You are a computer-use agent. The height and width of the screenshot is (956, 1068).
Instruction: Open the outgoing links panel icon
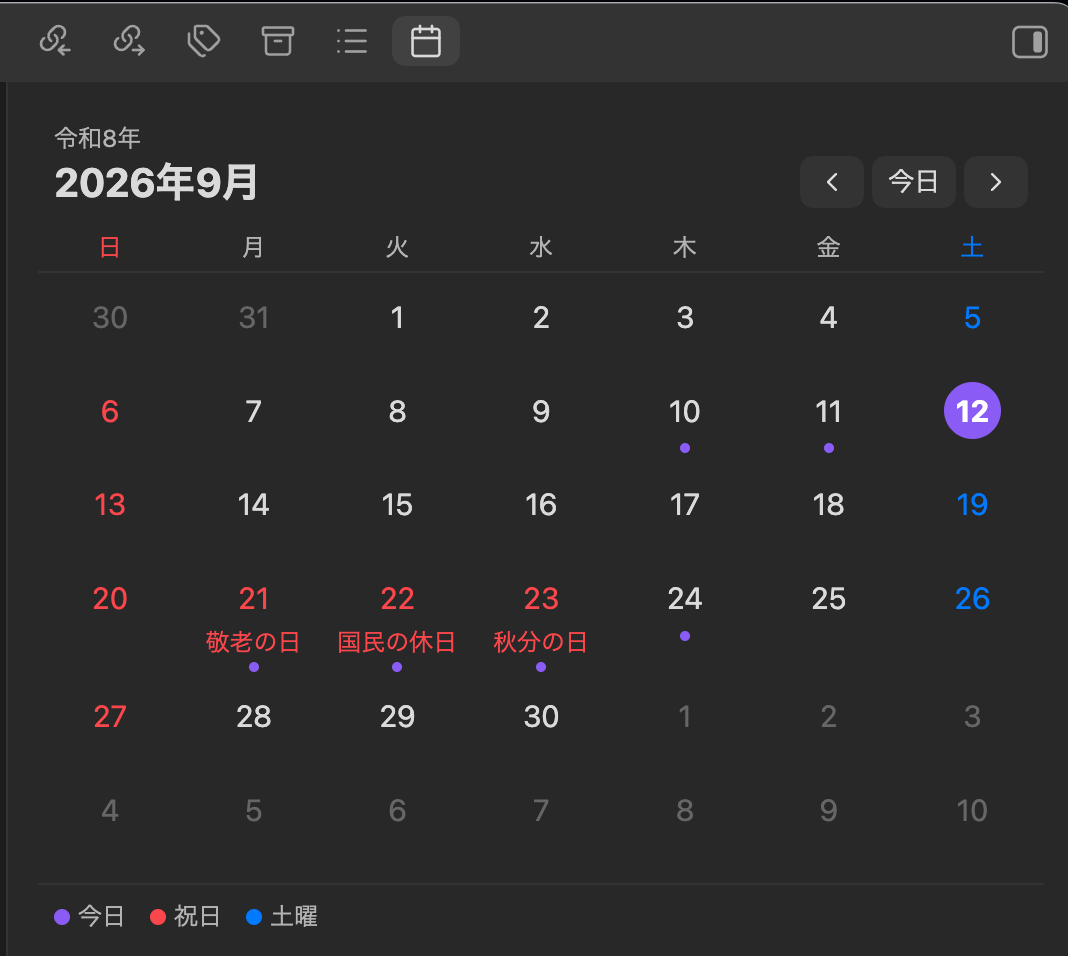129,41
